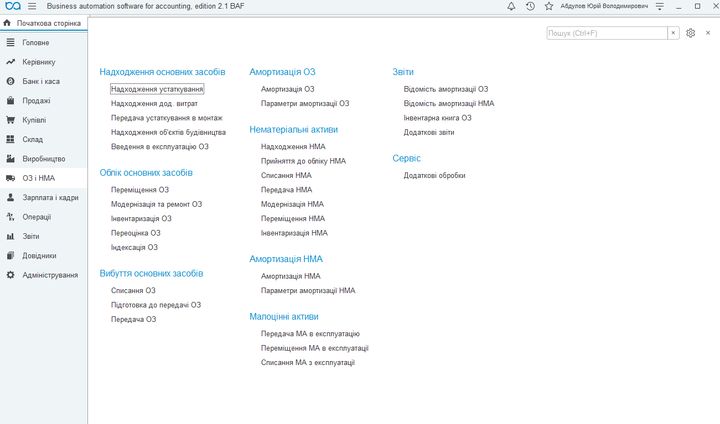Open Надходження устаткування link
Image resolution: width=720 pixels, height=424 pixels.
tap(157, 89)
